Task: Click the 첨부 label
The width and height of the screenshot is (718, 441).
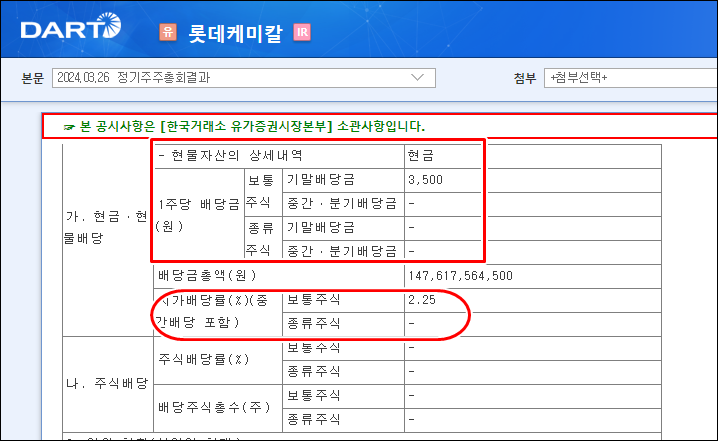Action: 525,78
